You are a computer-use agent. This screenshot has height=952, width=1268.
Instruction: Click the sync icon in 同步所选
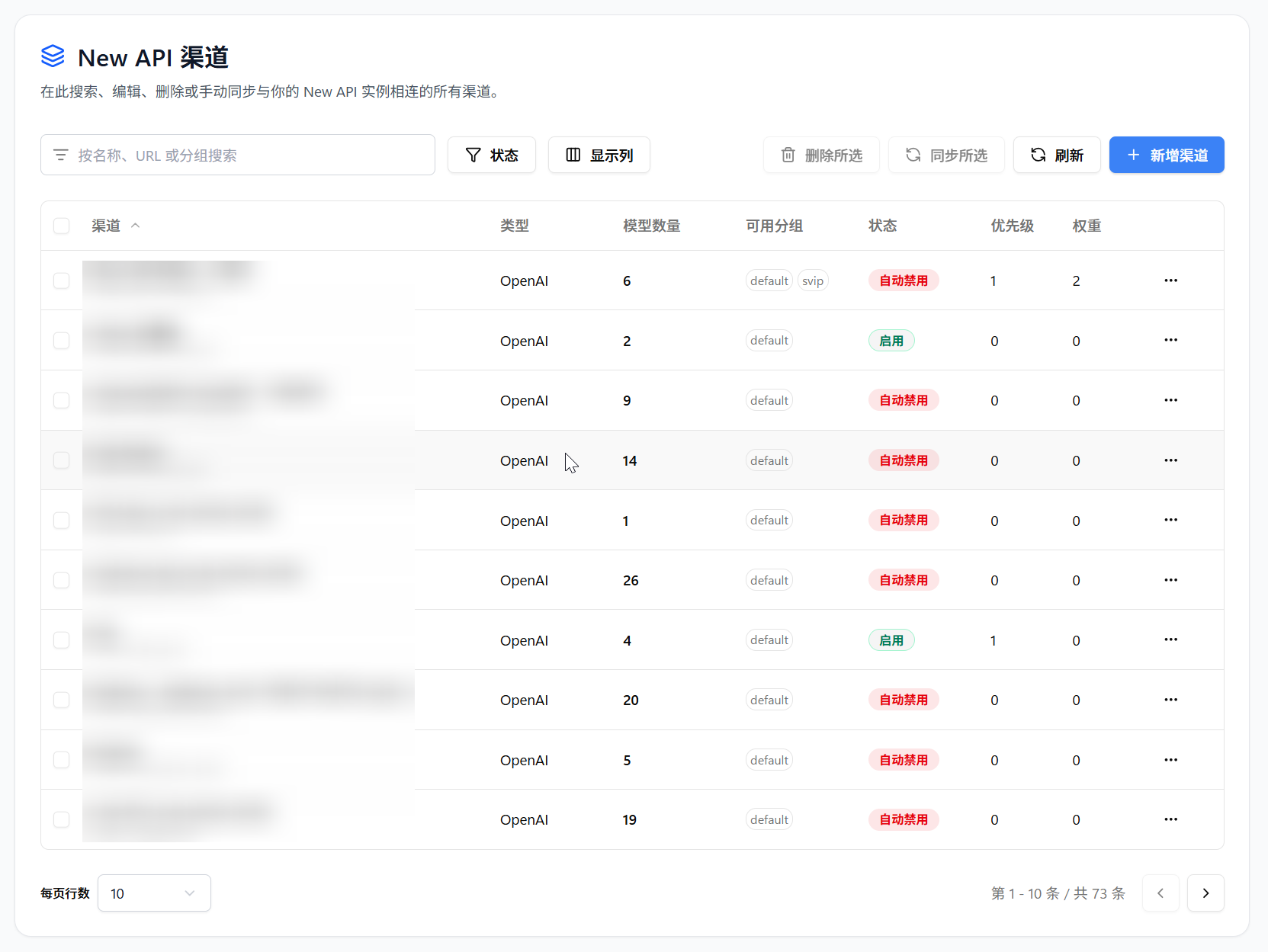[x=913, y=155]
